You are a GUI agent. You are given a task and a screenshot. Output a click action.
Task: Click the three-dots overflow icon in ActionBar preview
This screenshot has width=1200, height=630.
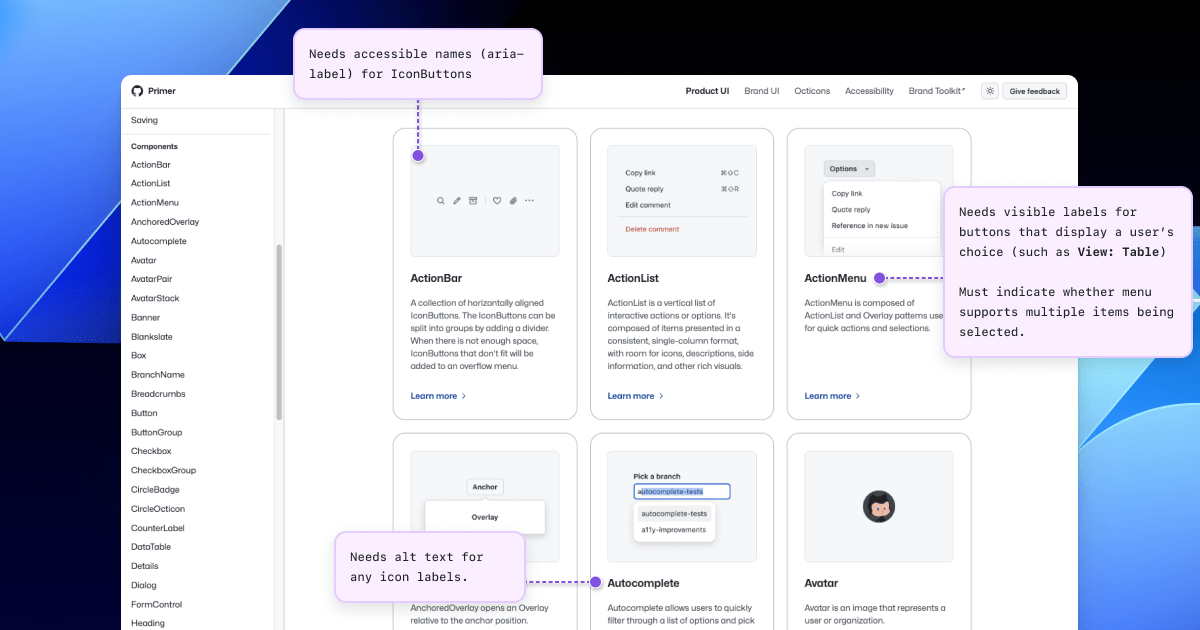point(530,201)
